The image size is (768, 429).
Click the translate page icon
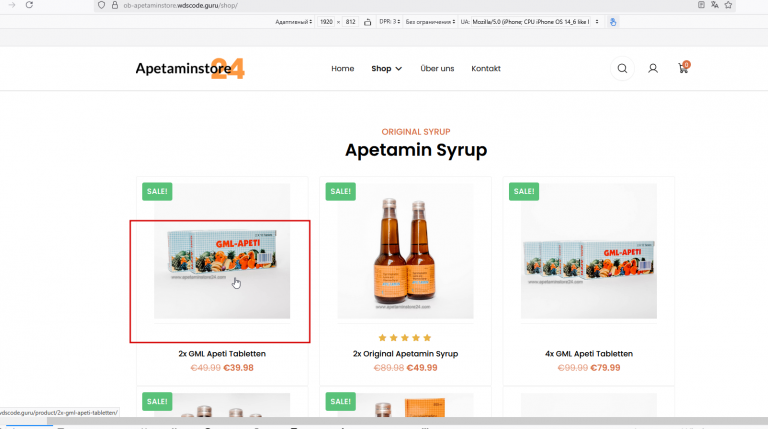pyautogui.click(x=715, y=5)
